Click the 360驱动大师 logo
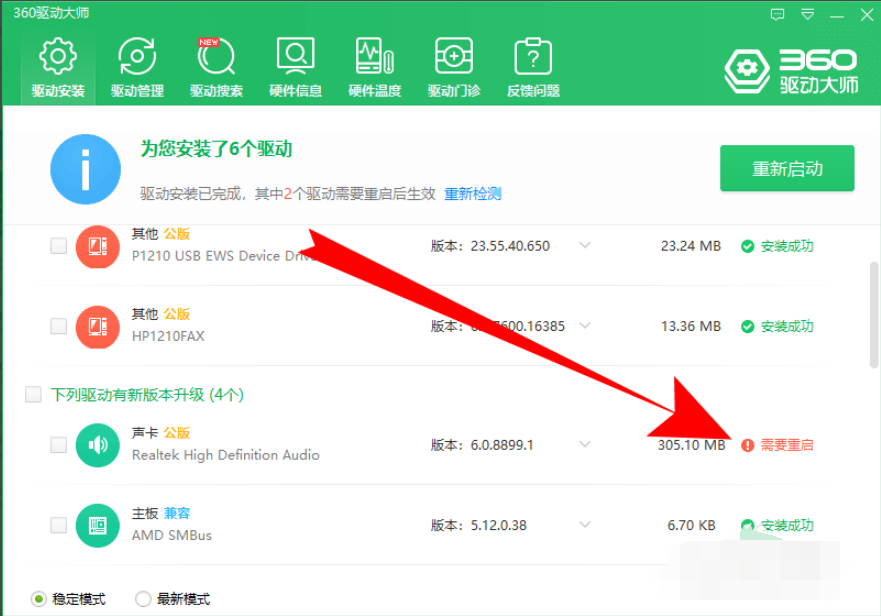 coord(791,71)
